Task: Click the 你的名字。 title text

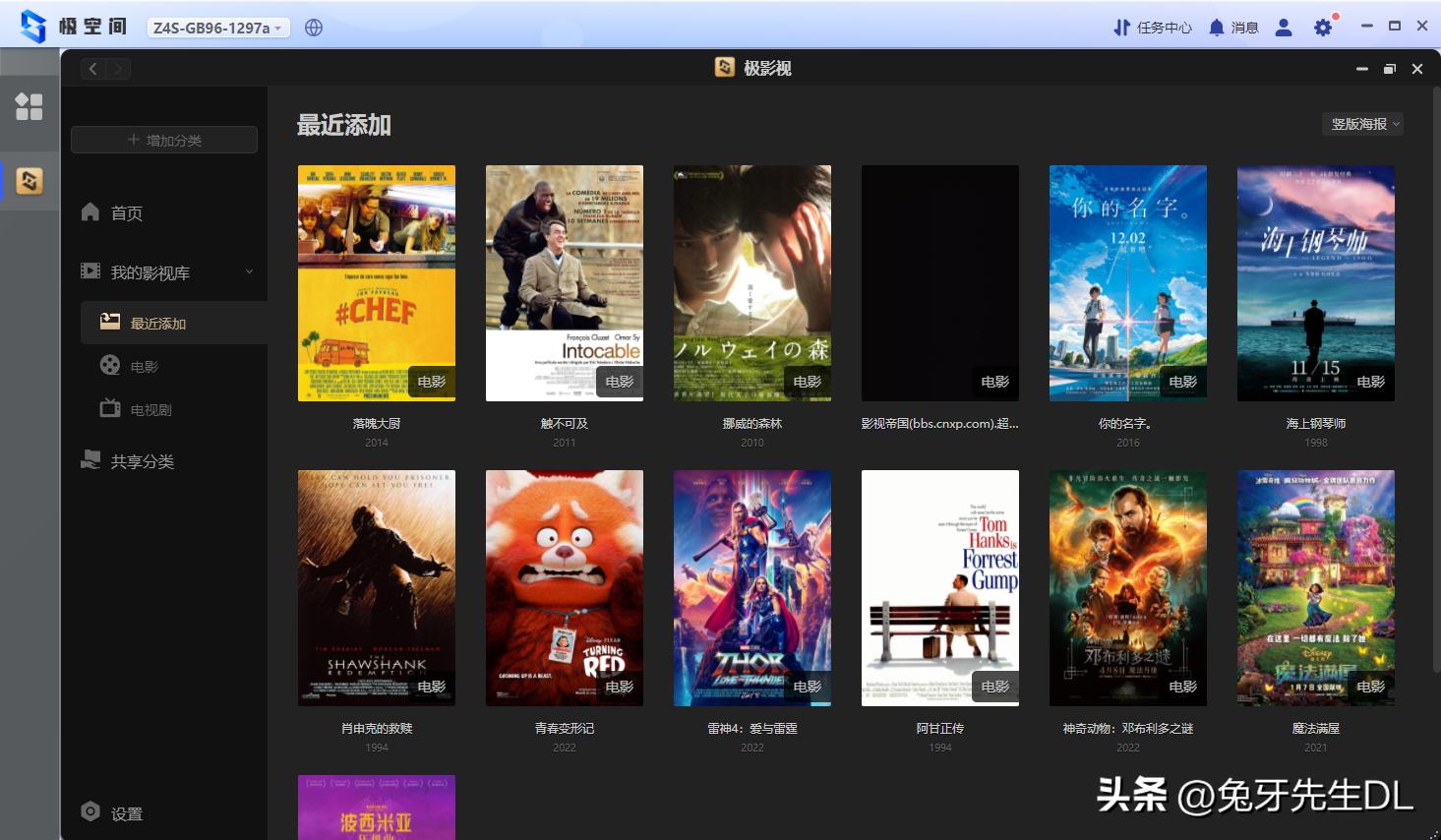Action: [x=1125, y=423]
